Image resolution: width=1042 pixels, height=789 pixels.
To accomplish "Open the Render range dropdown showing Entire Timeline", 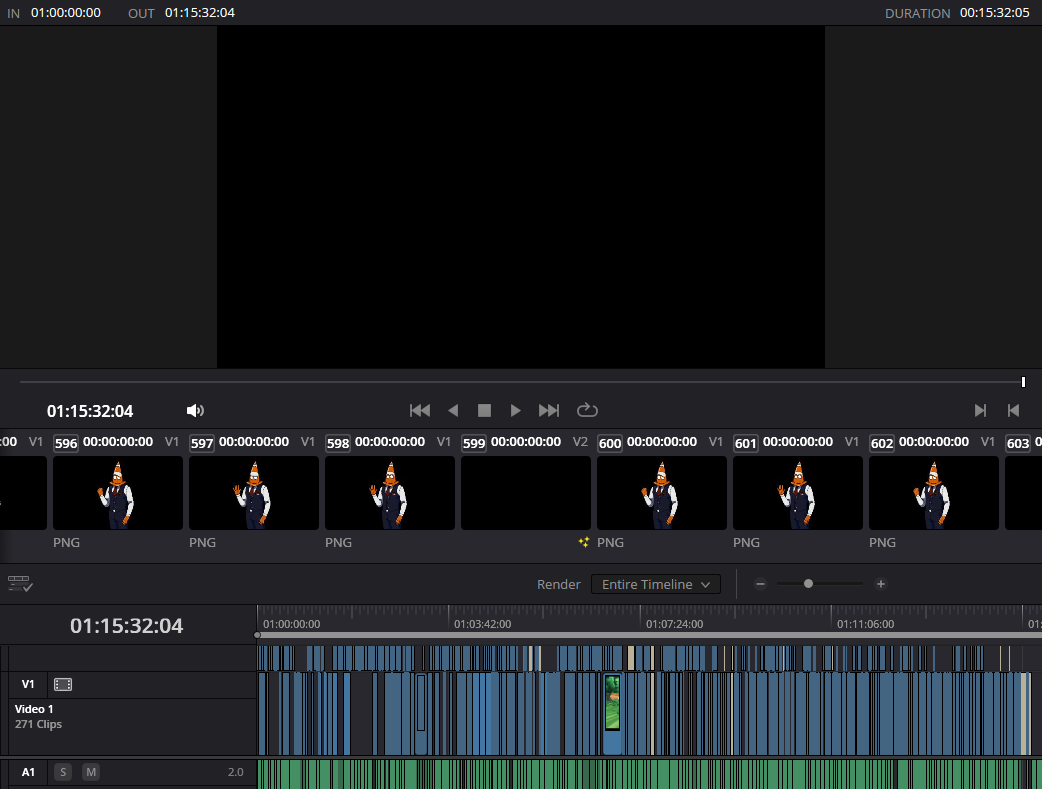I will pyautogui.click(x=655, y=584).
